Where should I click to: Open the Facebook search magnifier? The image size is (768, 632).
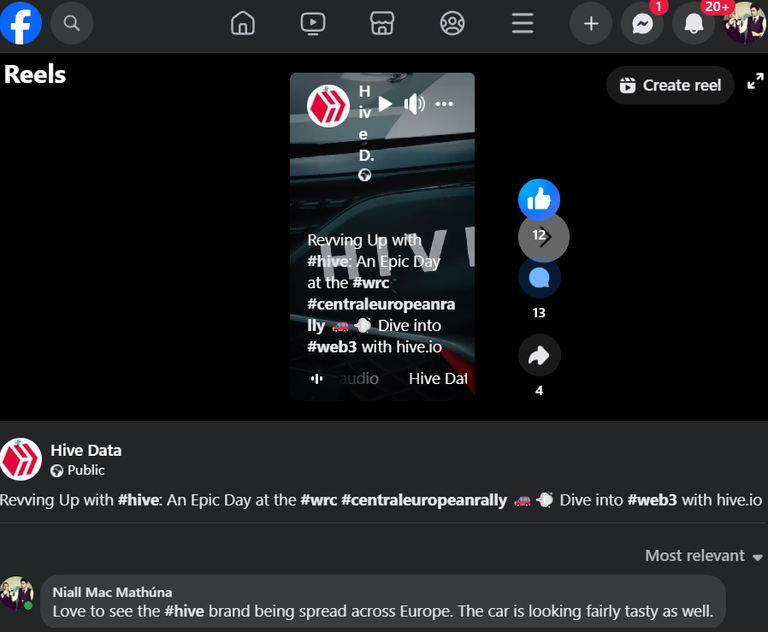[72, 23]
